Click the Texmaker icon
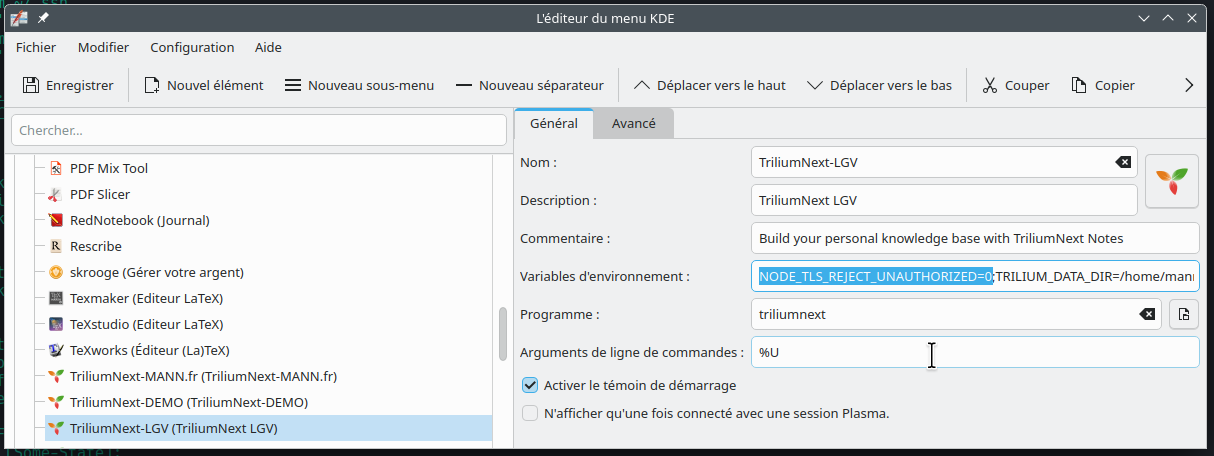1214x456 pixels. [x=56, y=298]
